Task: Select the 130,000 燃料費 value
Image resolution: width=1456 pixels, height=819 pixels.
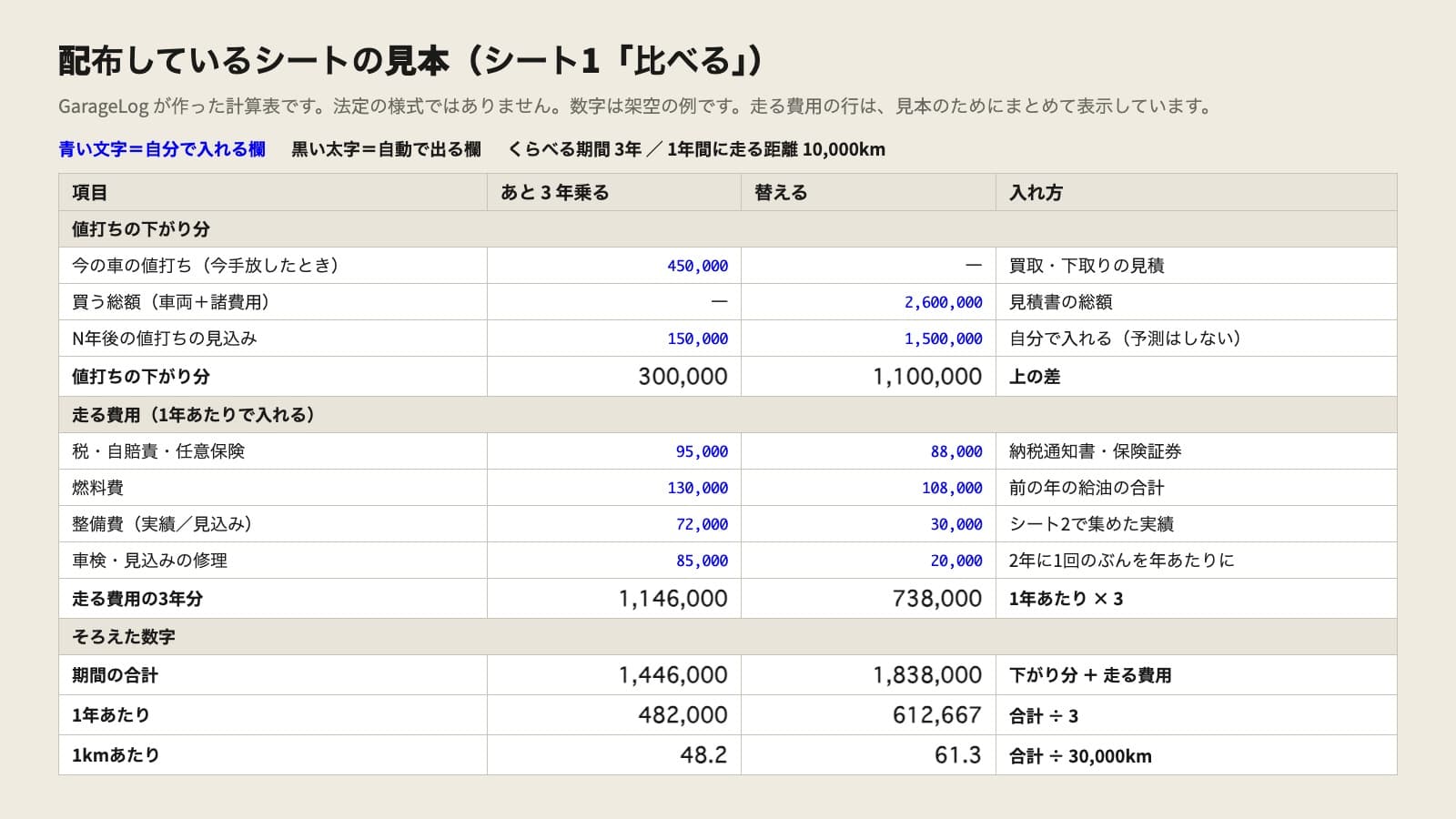Action: click(697, 488)
